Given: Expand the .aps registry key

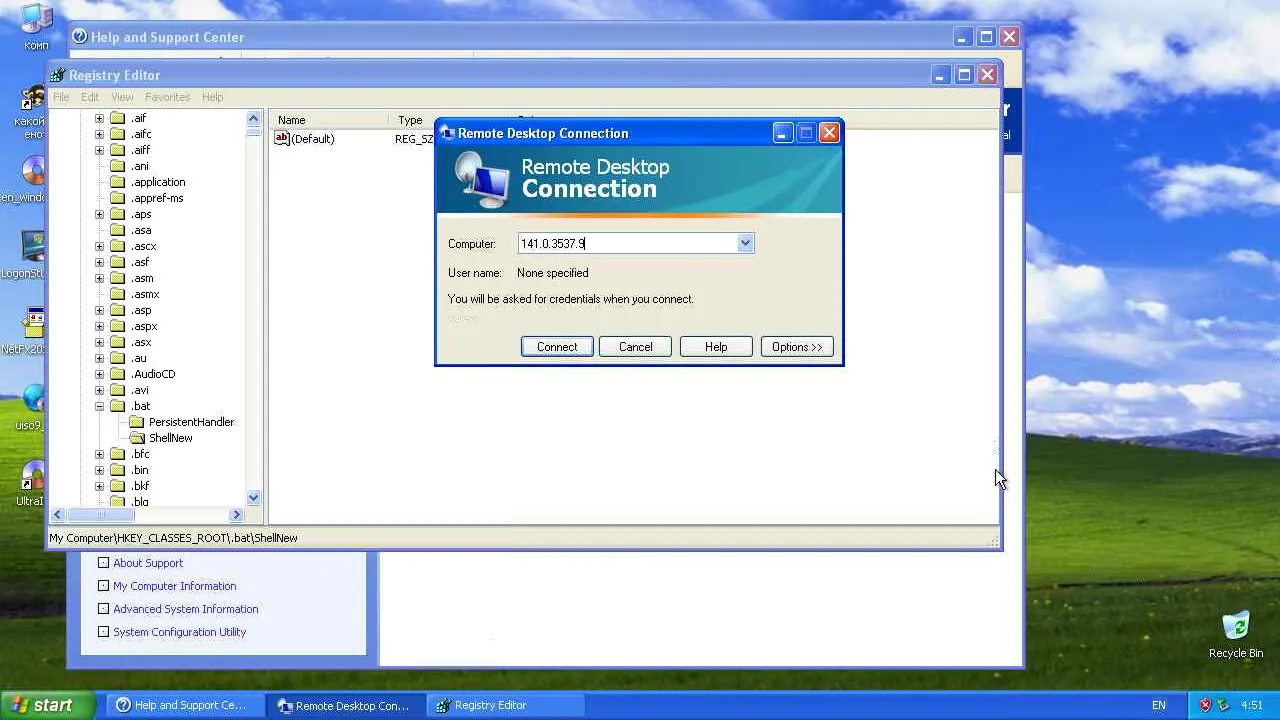Looking at the screenshot, I should (x=99, y=214).
